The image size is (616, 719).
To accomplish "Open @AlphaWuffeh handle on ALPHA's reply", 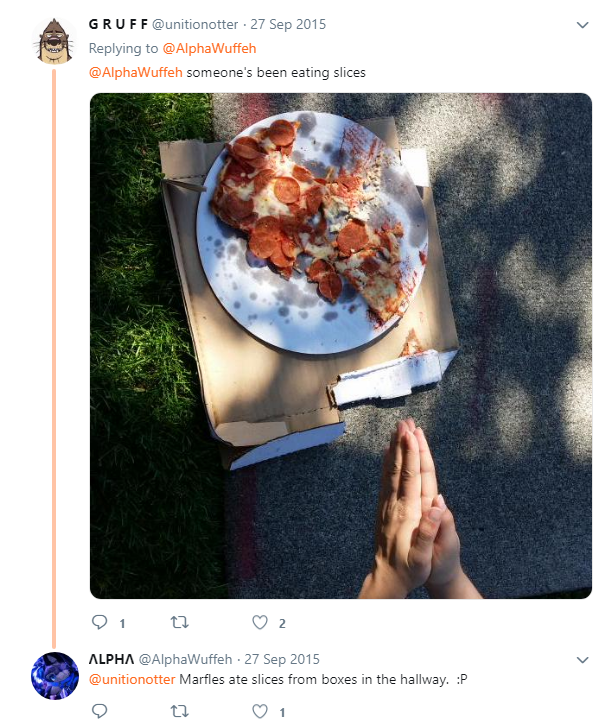I will coord(185,659).
